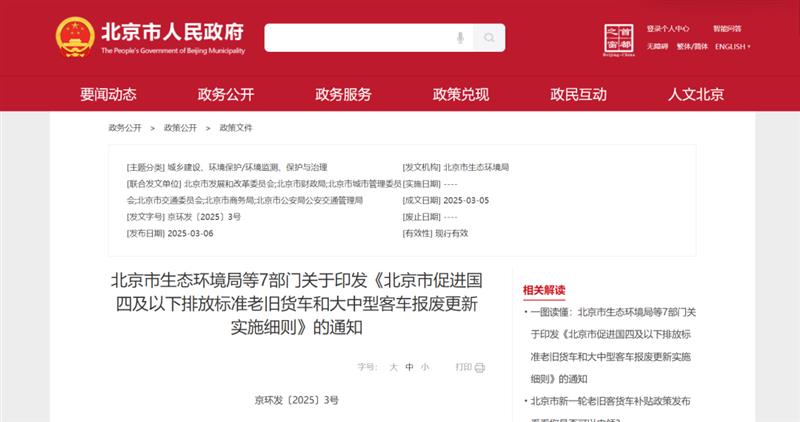Focus the site search input field
Viewport: 800px width, 422px height.
pos(369,38)
